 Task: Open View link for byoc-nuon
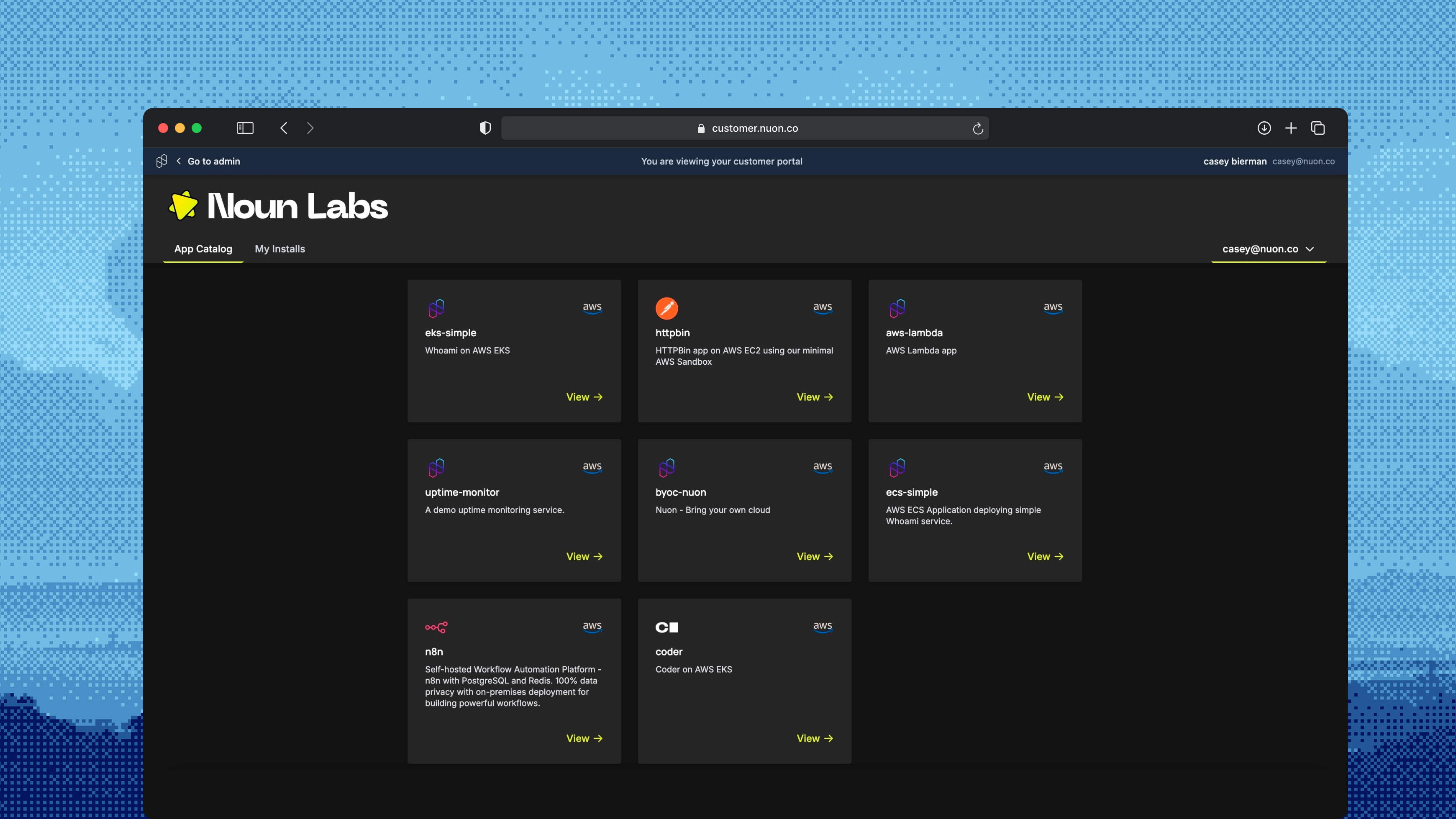(815, 556)
